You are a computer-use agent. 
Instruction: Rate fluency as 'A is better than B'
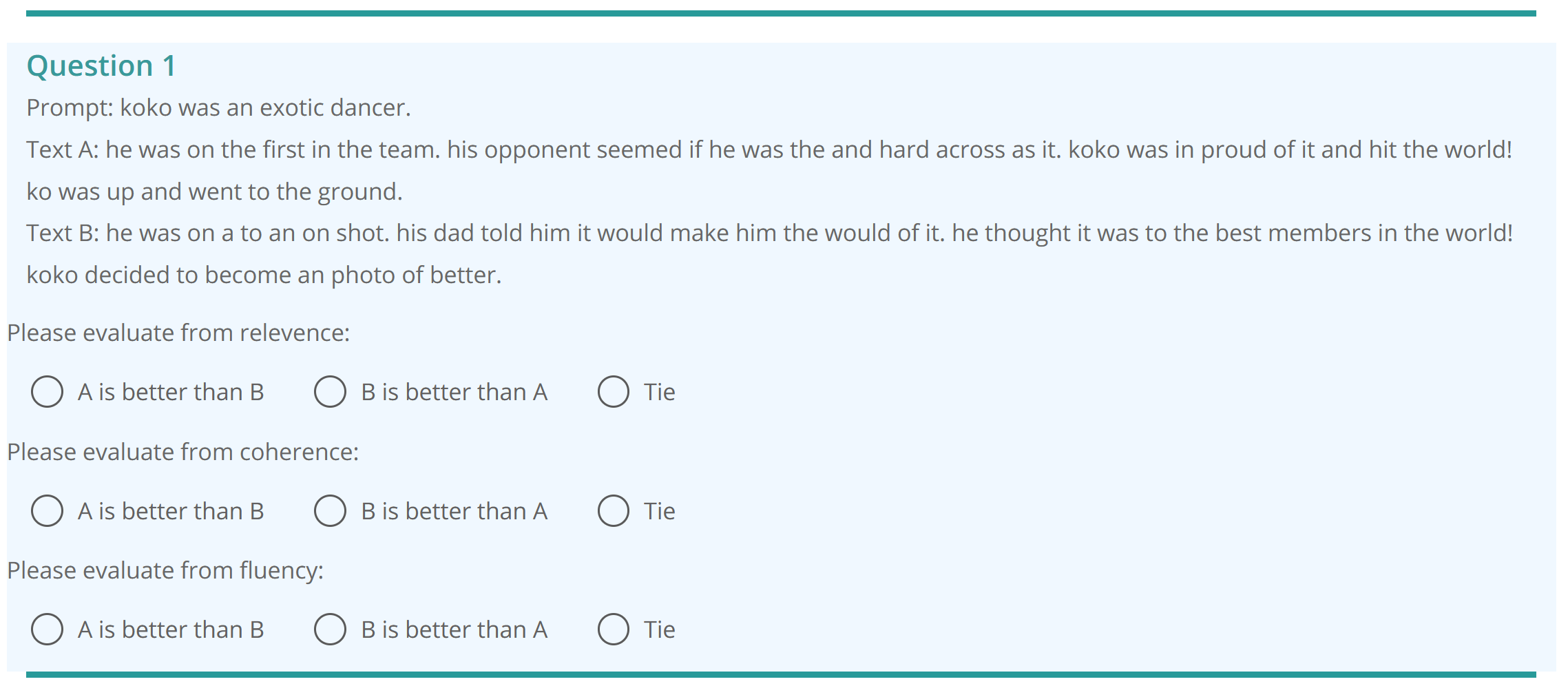tap(48, 630)
